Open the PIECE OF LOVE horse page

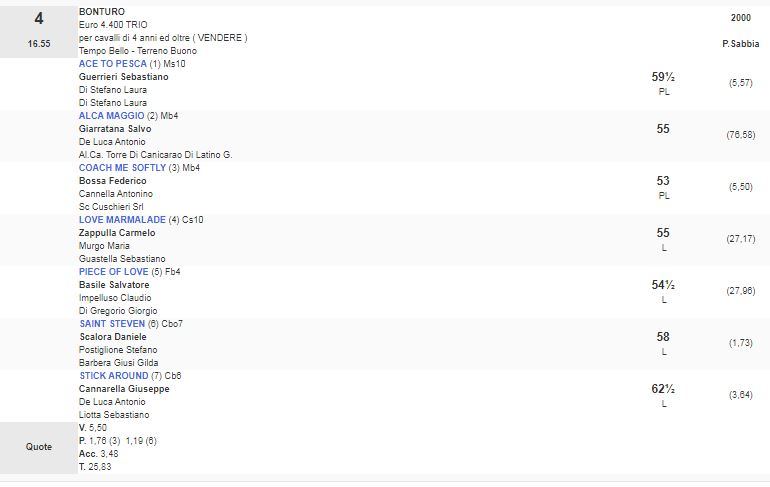[114, 272]
